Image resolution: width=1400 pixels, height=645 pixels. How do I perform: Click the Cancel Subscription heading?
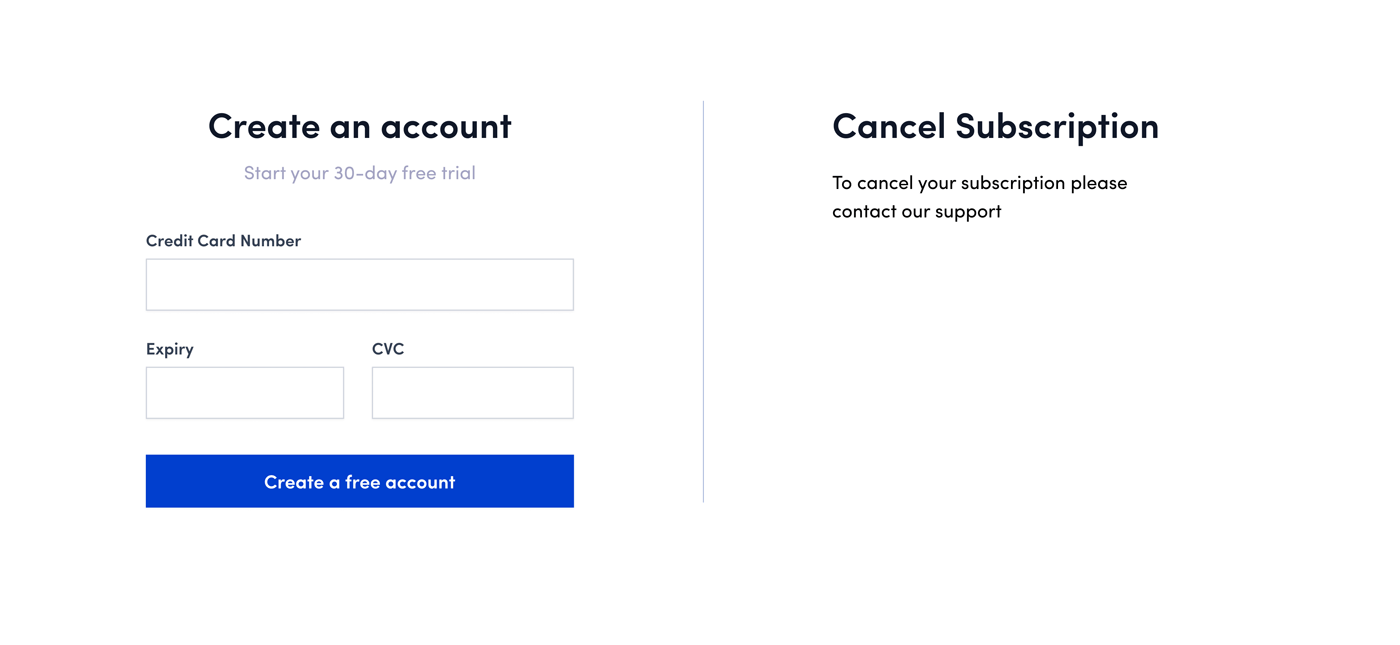tap(995, 126)
